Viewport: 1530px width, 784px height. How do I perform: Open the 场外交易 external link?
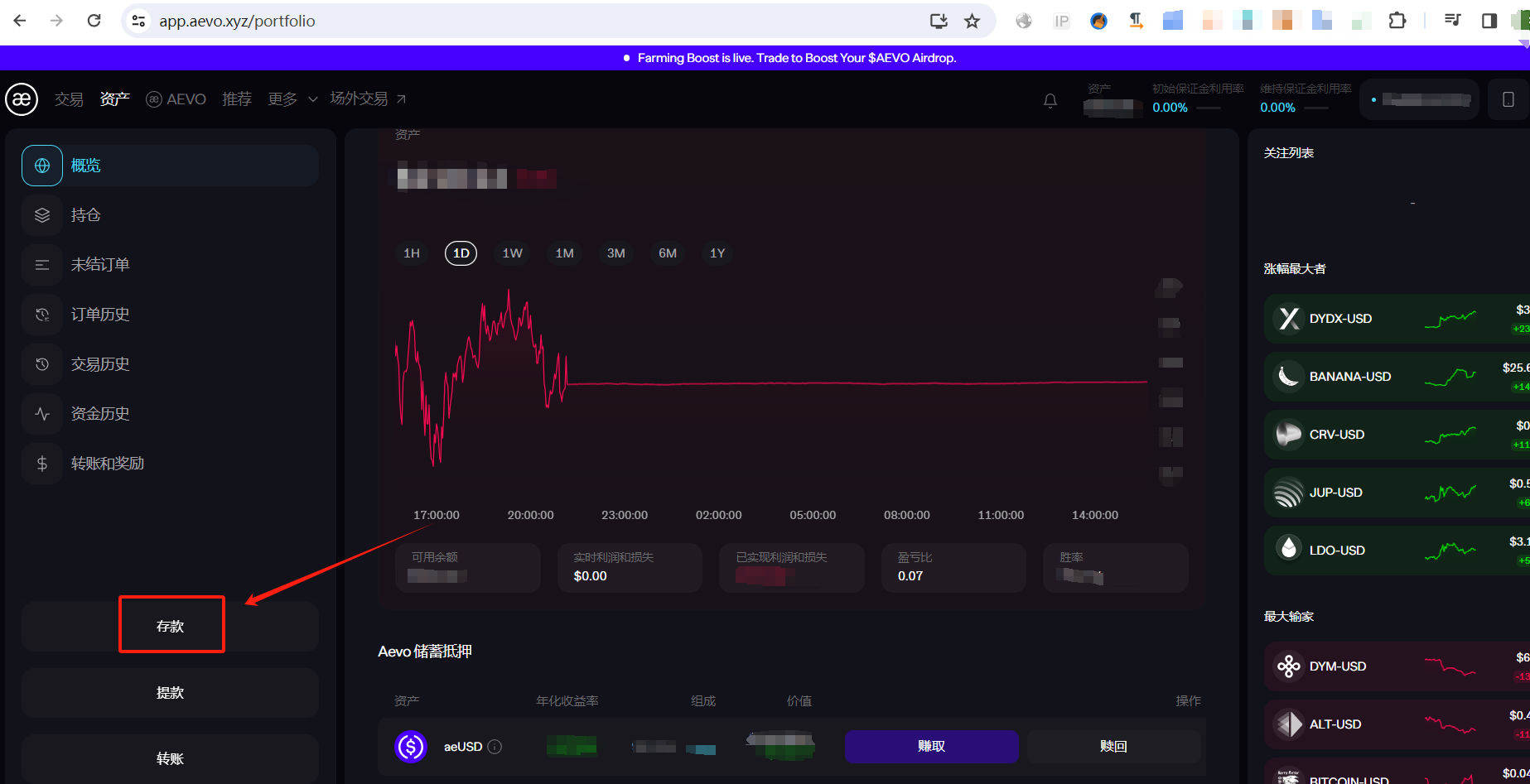tap(368, 99)
